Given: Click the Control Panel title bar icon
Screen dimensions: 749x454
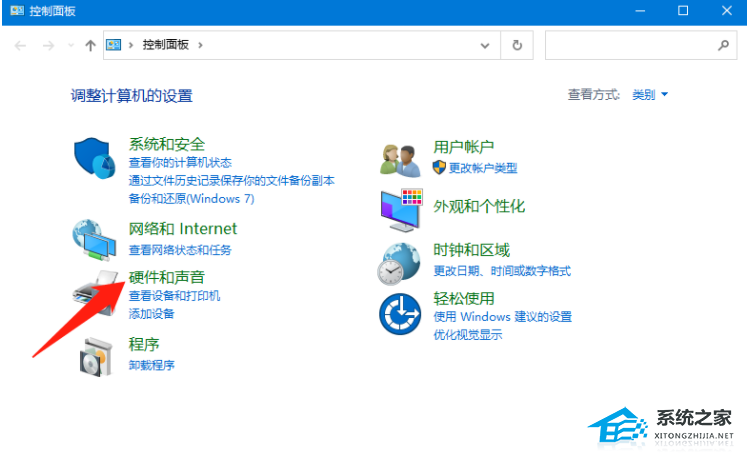Looking at the screenshot, I should click(x=17, y=11).
